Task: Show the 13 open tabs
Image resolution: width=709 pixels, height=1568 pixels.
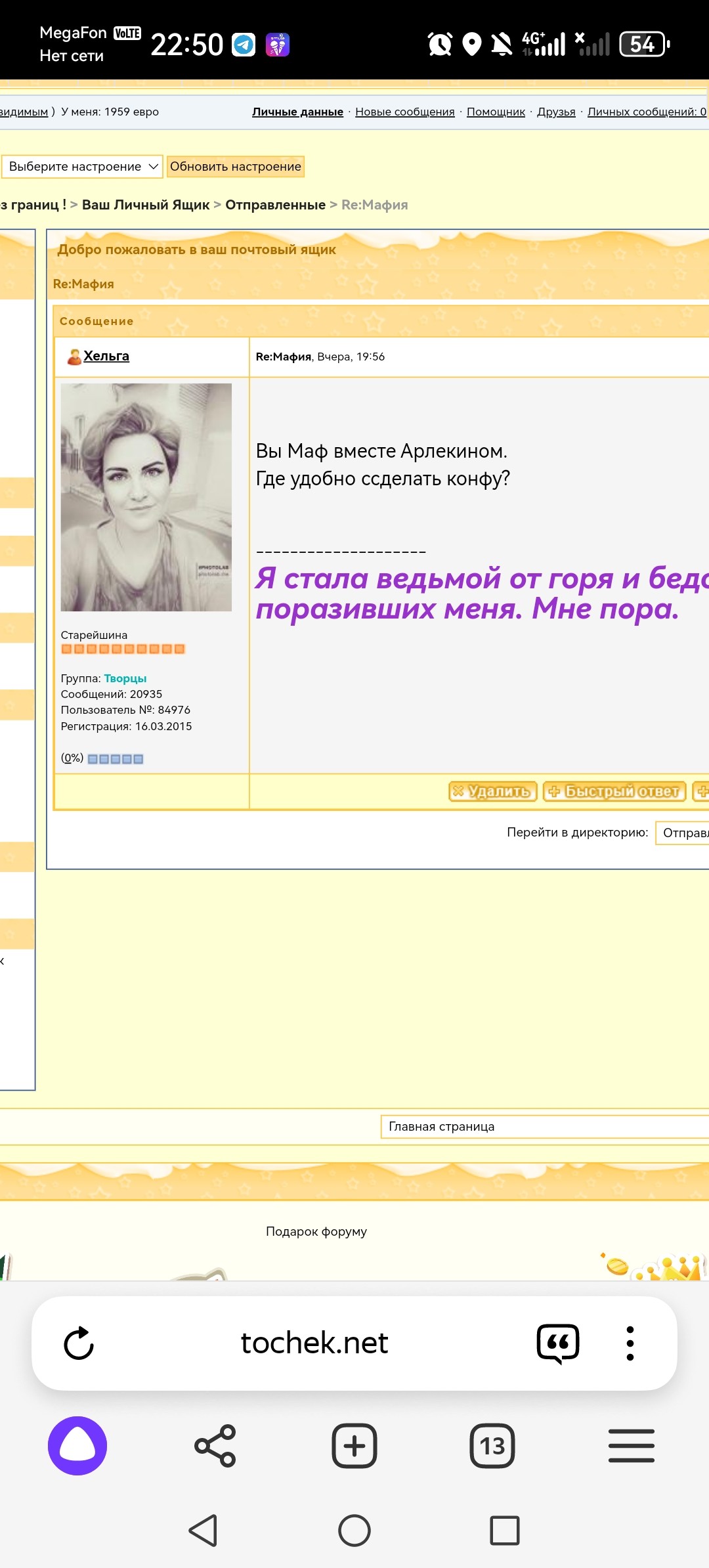Action: point(492,1446)
